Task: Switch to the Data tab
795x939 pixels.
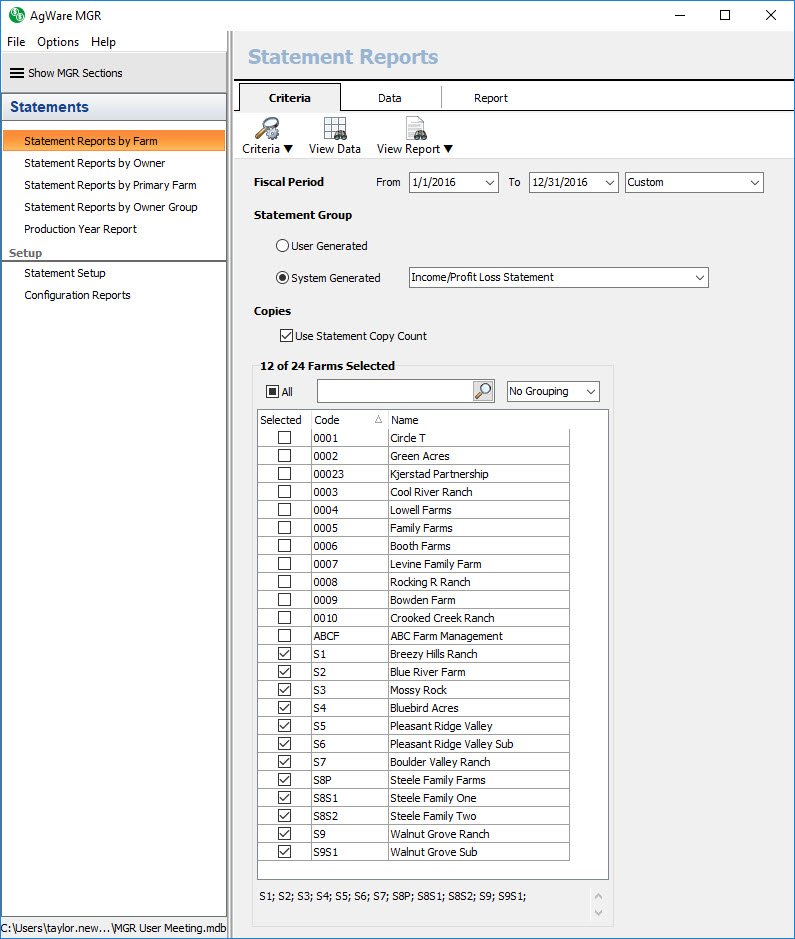Action: [x=390, y=98]
